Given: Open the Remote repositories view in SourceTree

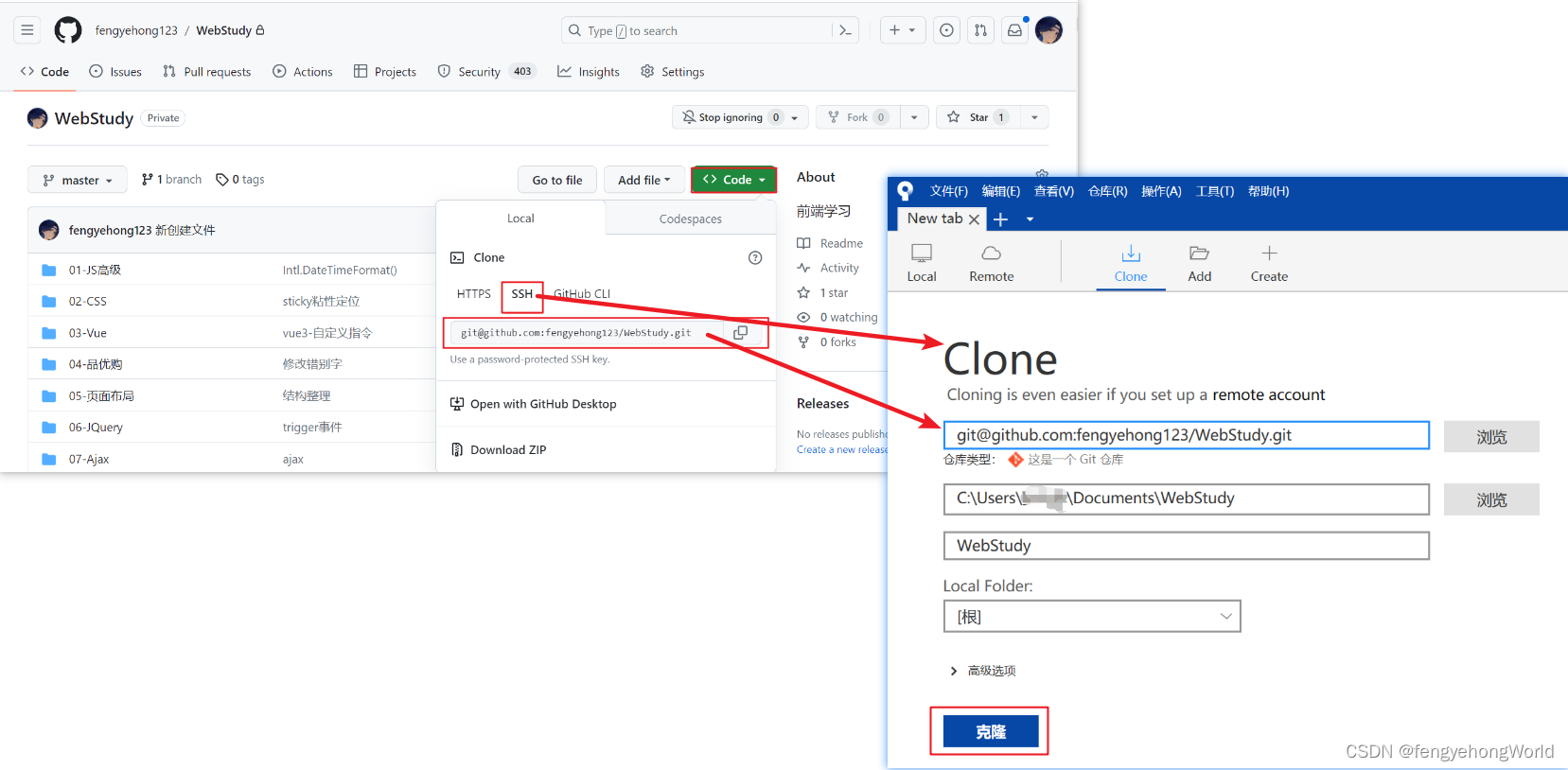Looking at the screenshot, I should (x=991, y=263).
